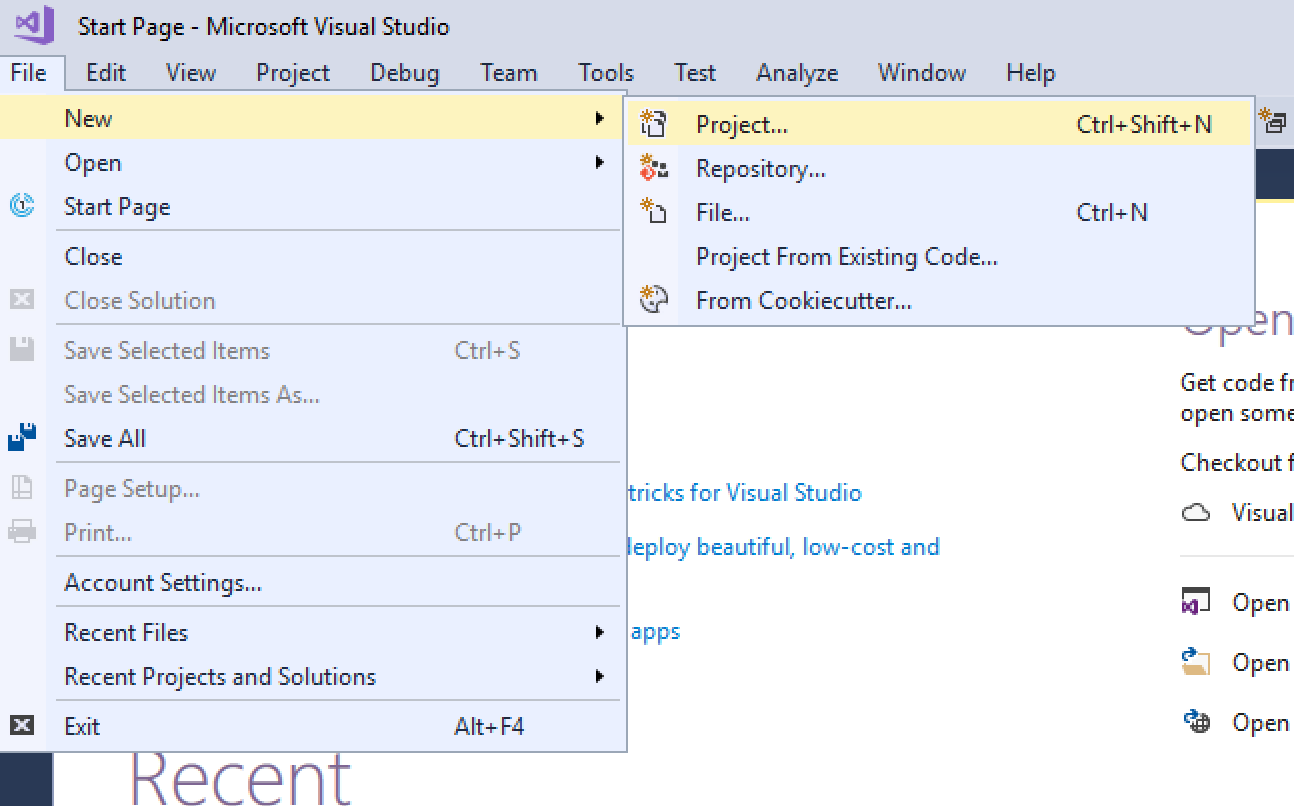Open the Team menu
1294x806 pixels.
click(508, 72)
